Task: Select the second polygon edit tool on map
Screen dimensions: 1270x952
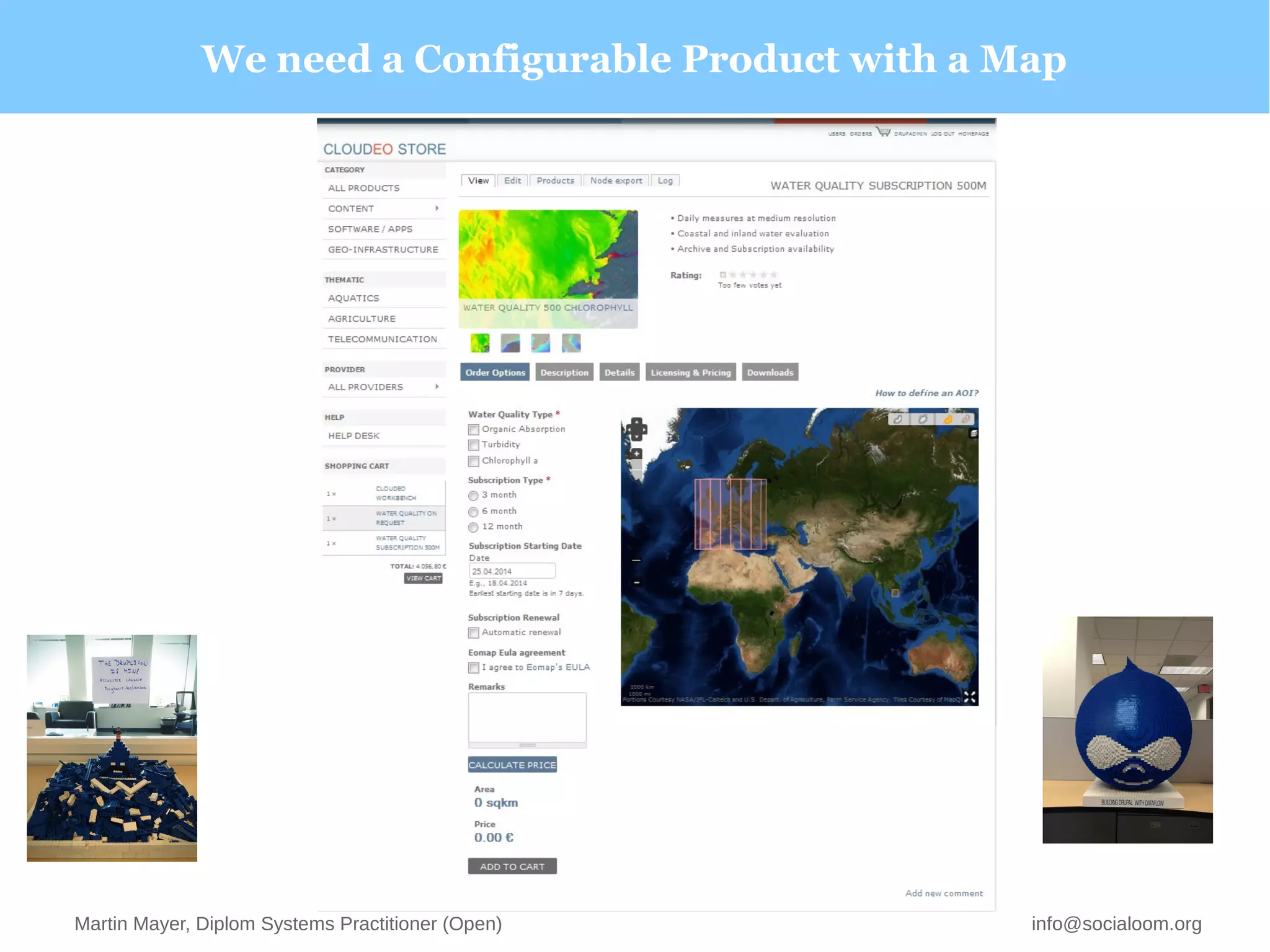Action: coord(923,419)
